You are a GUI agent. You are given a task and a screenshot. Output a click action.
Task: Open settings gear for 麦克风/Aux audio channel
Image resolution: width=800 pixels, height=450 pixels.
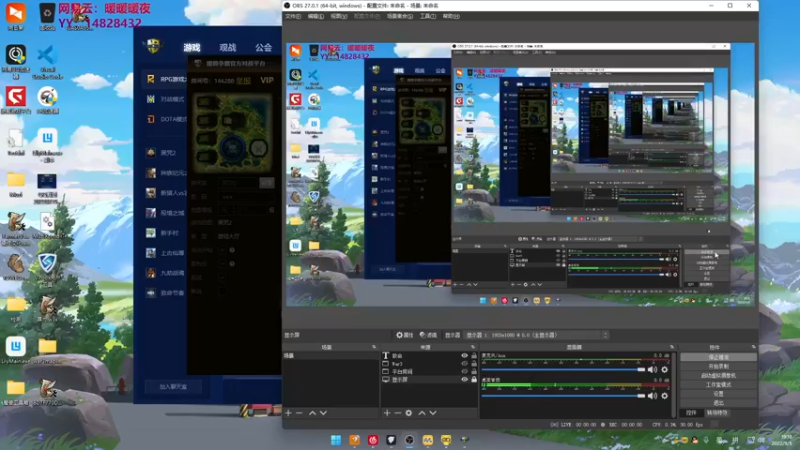[664, 369]
